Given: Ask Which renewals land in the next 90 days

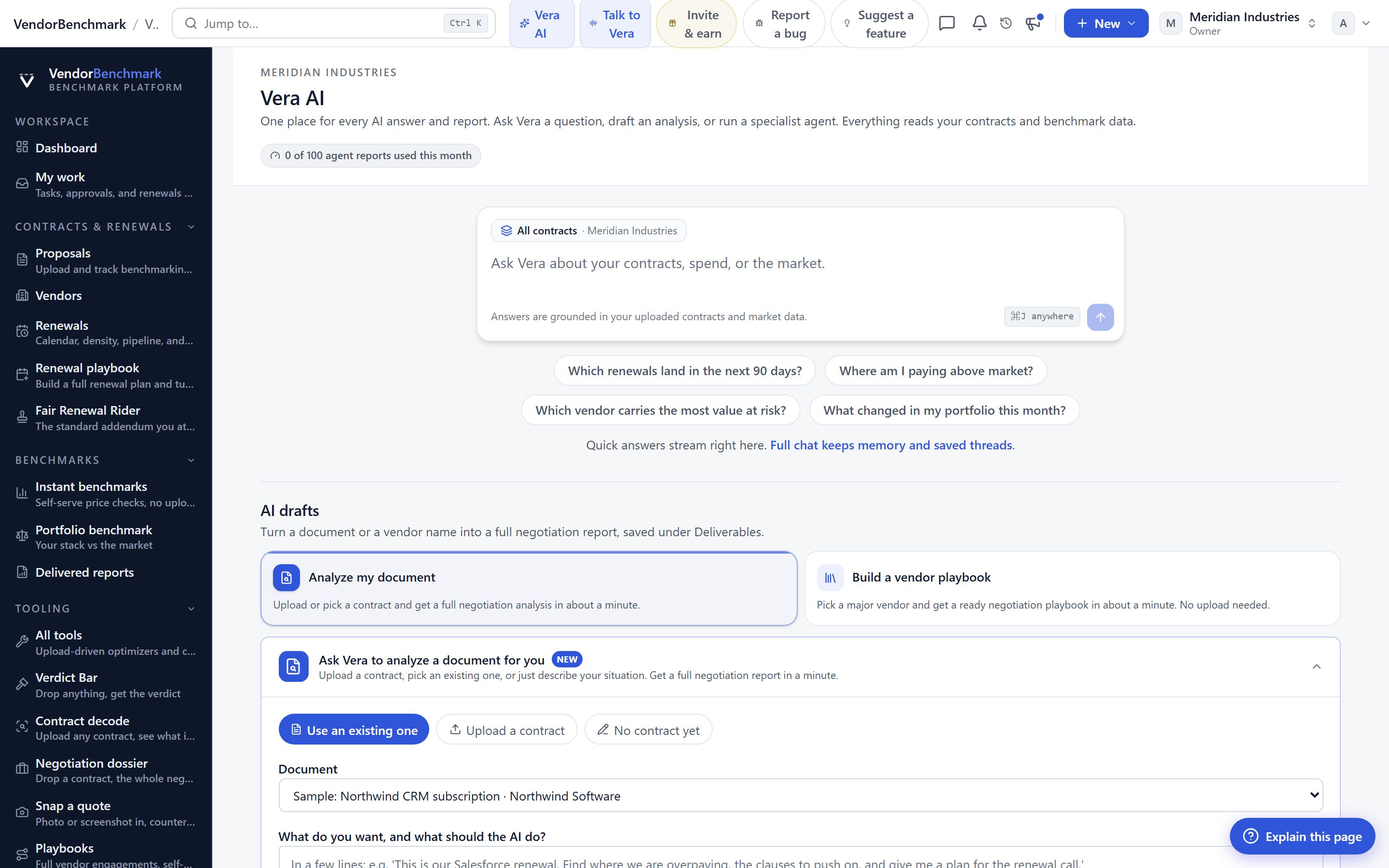Looking at the screenshot, I should point(684,371).
